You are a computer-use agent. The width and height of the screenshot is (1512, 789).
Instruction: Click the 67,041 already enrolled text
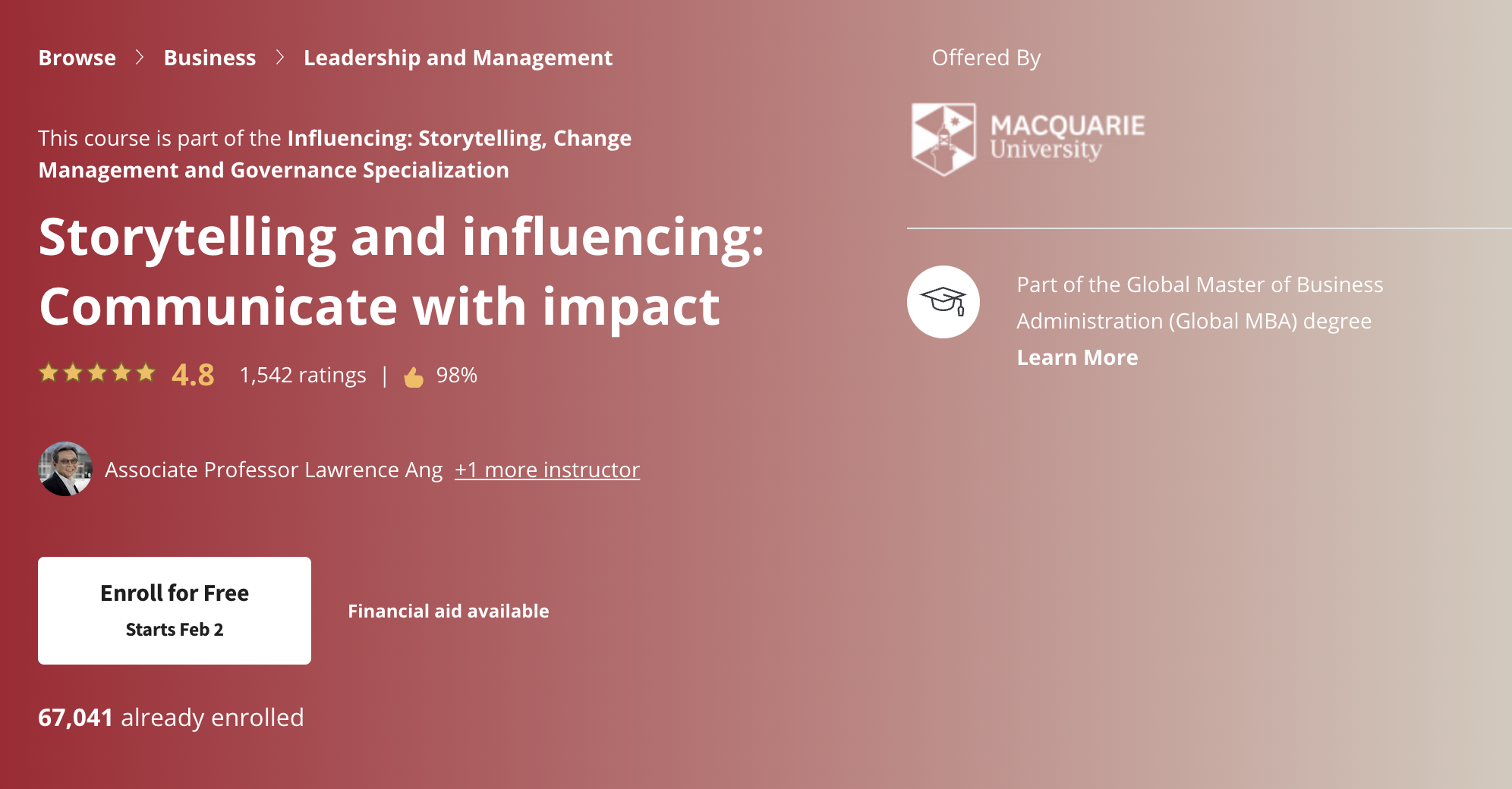pyautogui.click(x=171, y=716)
